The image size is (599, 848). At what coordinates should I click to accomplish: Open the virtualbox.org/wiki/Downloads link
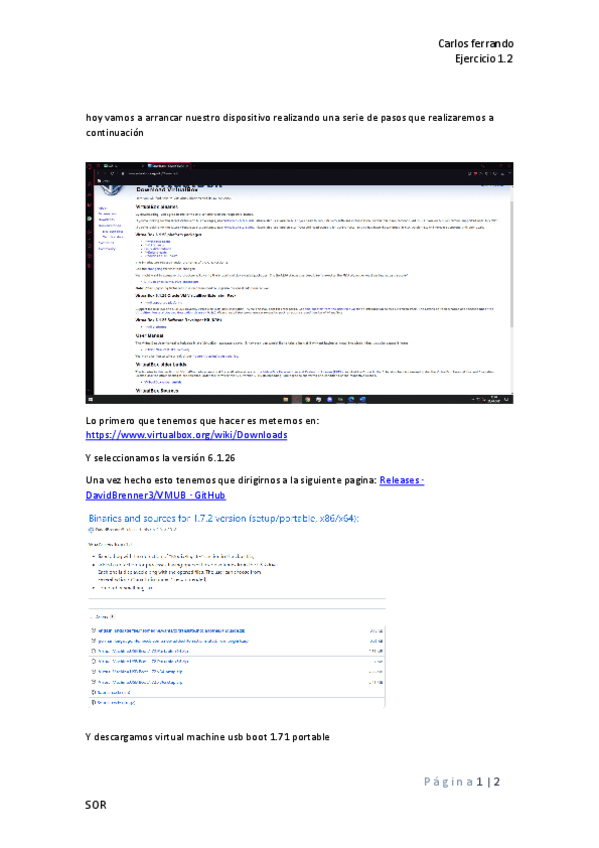click(x=186, y=435)
